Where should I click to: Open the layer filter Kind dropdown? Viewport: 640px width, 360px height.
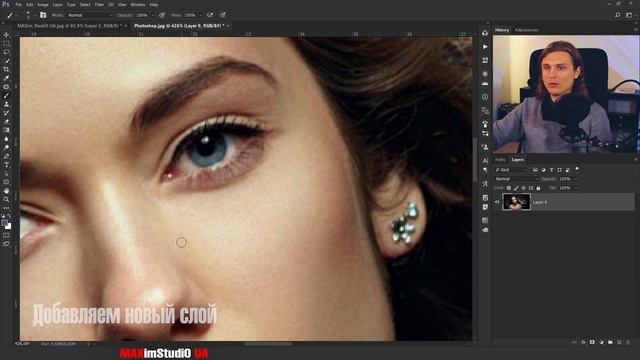point(511,170)
